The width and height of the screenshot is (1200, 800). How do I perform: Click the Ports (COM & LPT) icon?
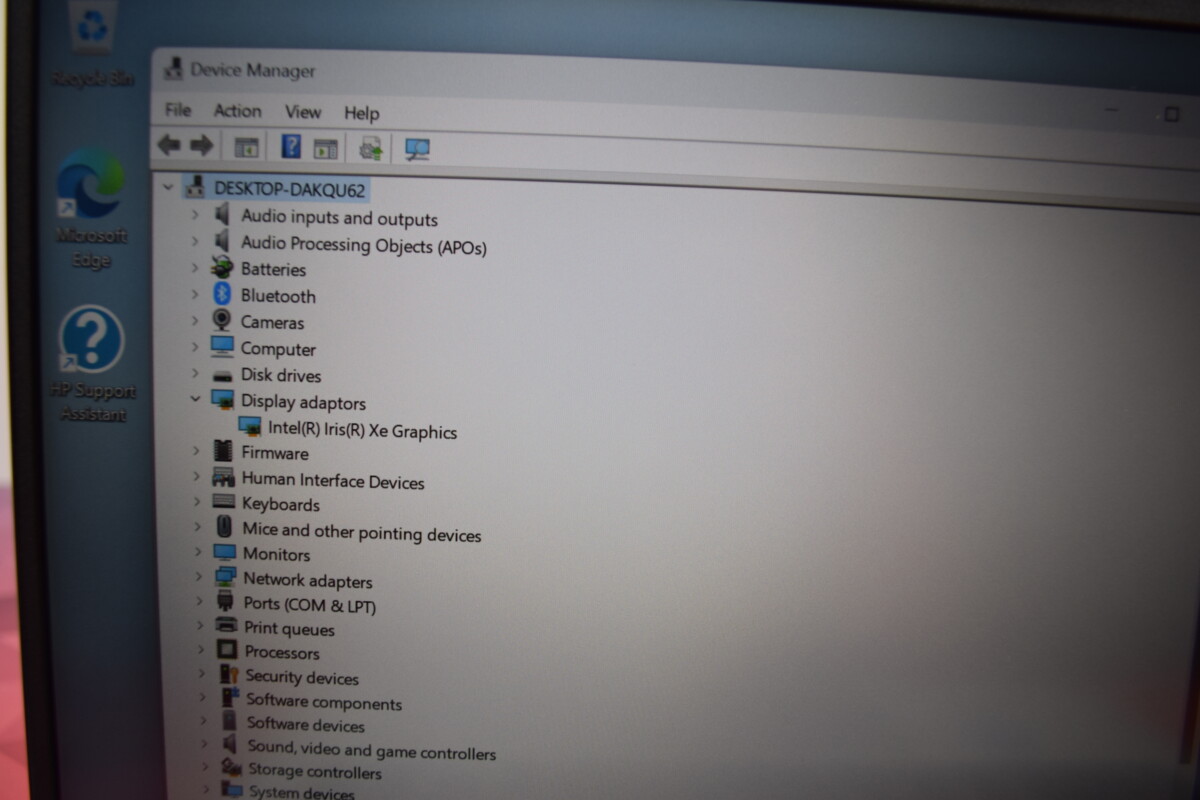[226, 602]
